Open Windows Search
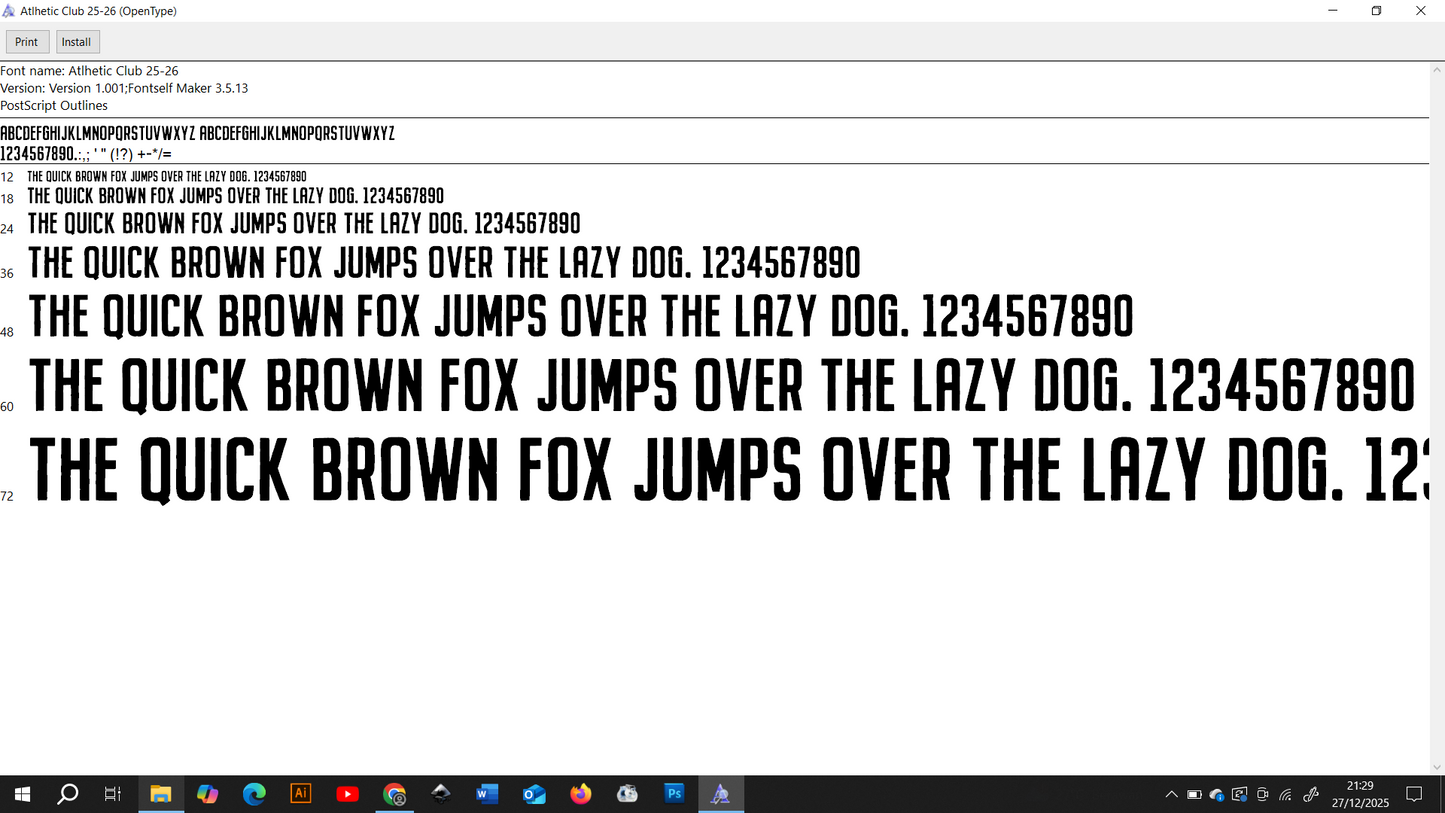 (67, 793)
